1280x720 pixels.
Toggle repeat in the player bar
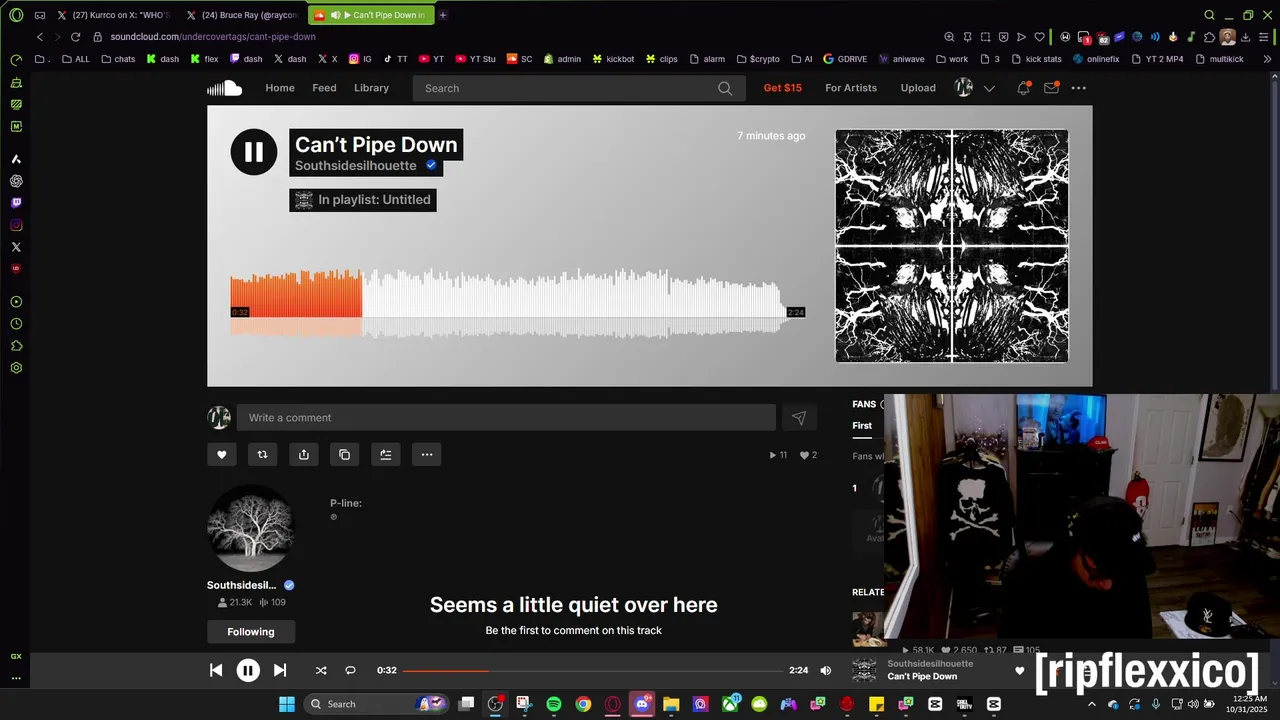(x=350, y=671)
